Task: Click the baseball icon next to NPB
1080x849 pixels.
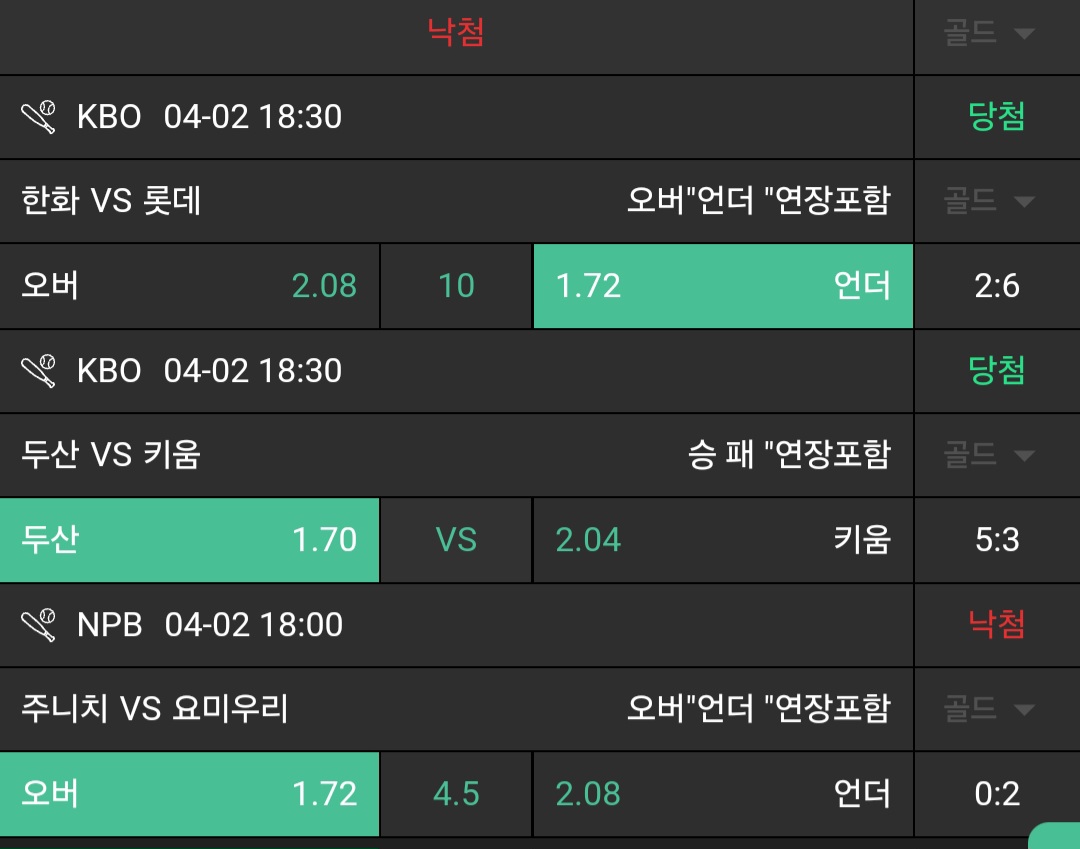Action: click(39, 626)
